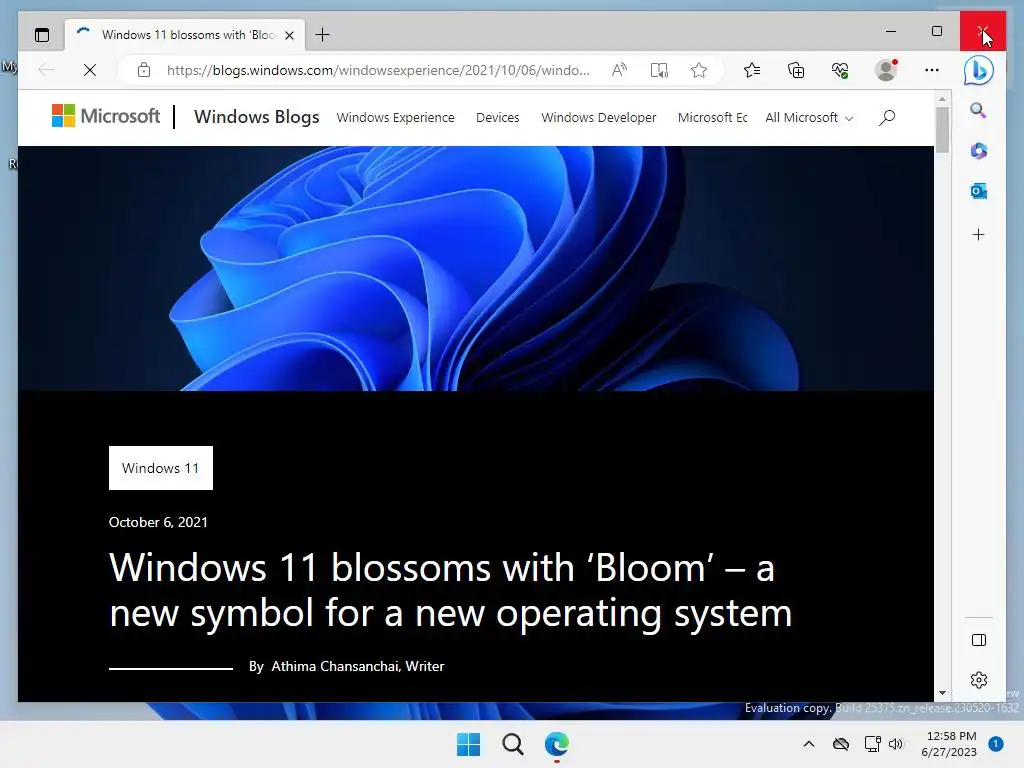The image size is (1024, 768).
Task: View site information lock icon
Action: pyautogui.click(x=144, y=70)
